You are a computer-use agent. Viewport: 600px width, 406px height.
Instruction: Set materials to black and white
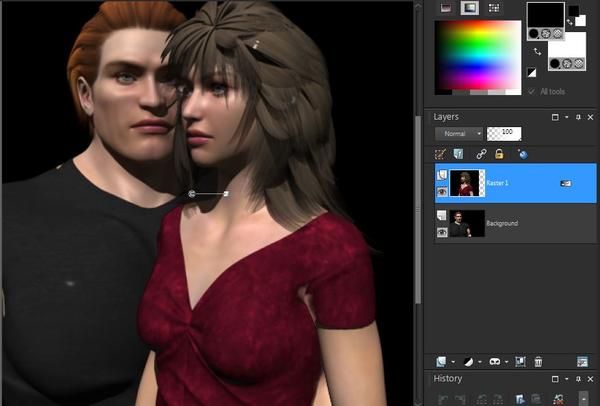(x=532, y=72)
